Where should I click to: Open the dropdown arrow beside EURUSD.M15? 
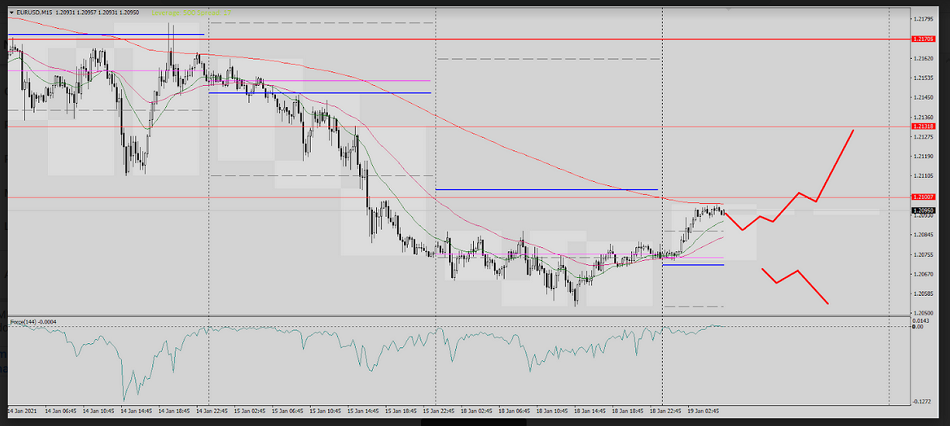(x=11, y=11)
